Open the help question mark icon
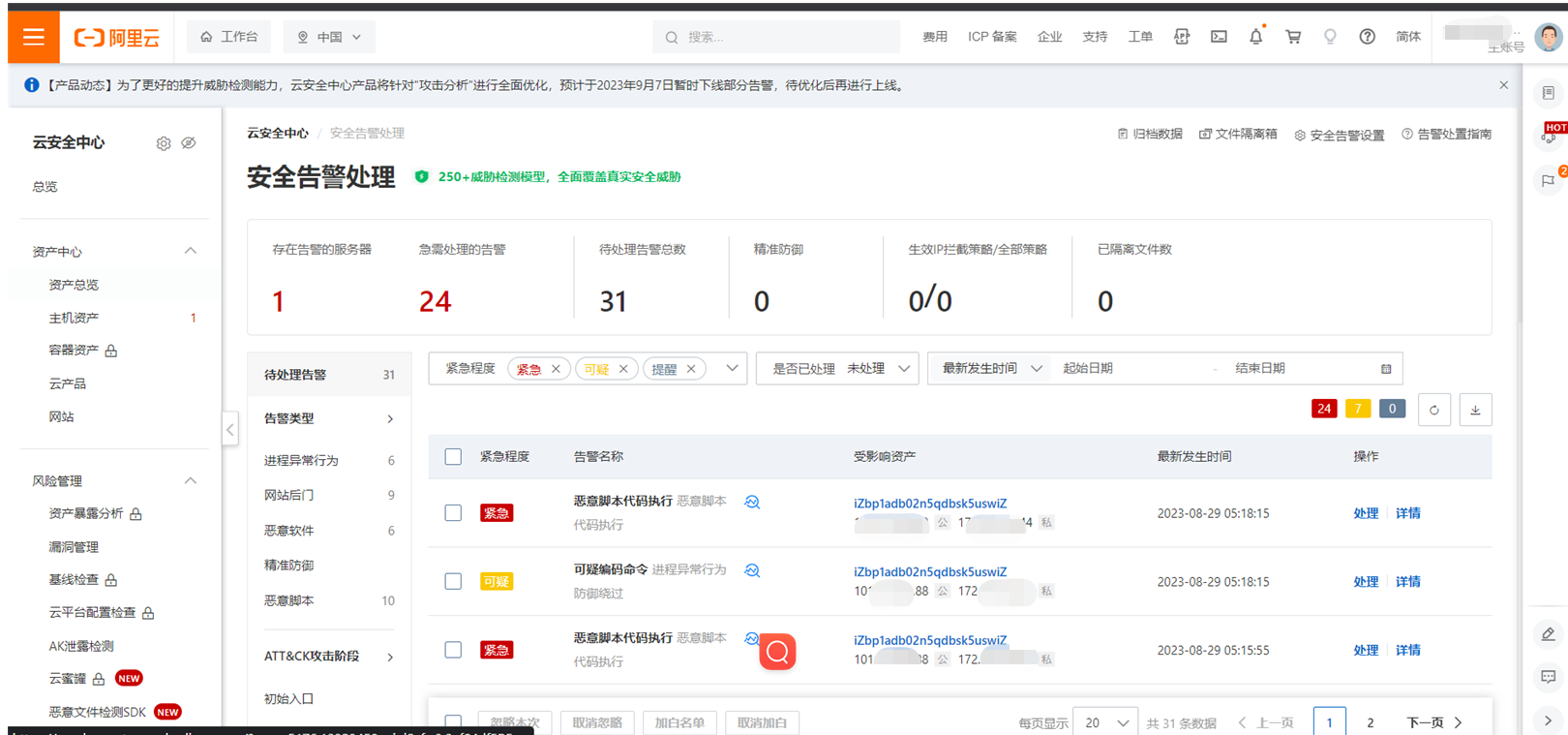Image resolution: width=1568 pixels, height=735 pixels. click(x=1367, y=37)
